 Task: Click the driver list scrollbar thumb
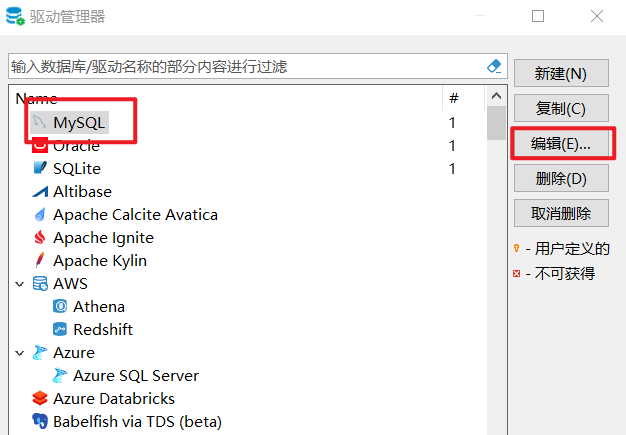pyautogui.click(x=496, y=123)
